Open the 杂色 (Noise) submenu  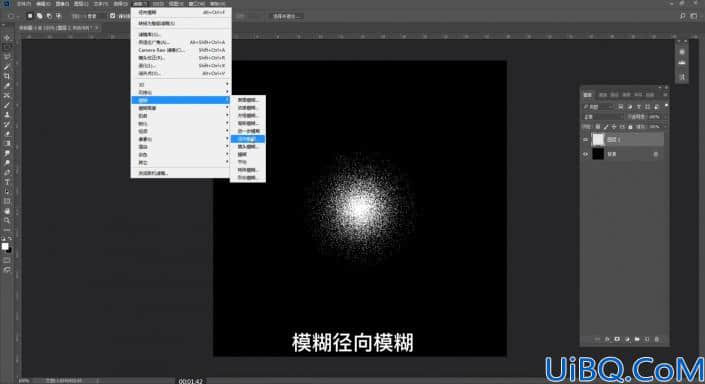[x=181, y=155]
